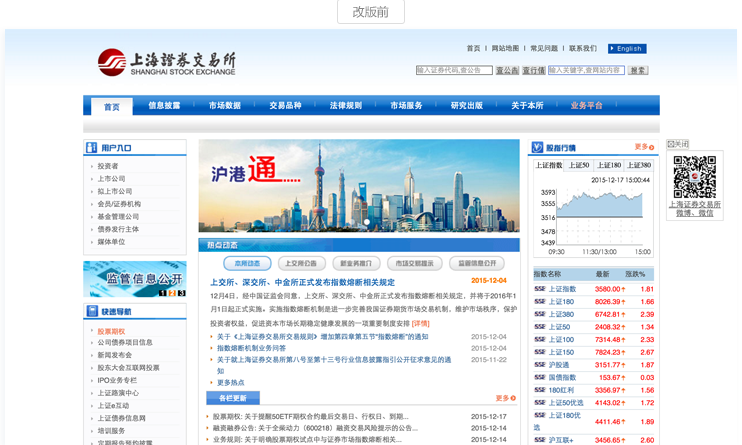Click the Shanghai Stock Exchange logo
The width and height of the screenshot is (742, 445).
[x=167, y=62]
